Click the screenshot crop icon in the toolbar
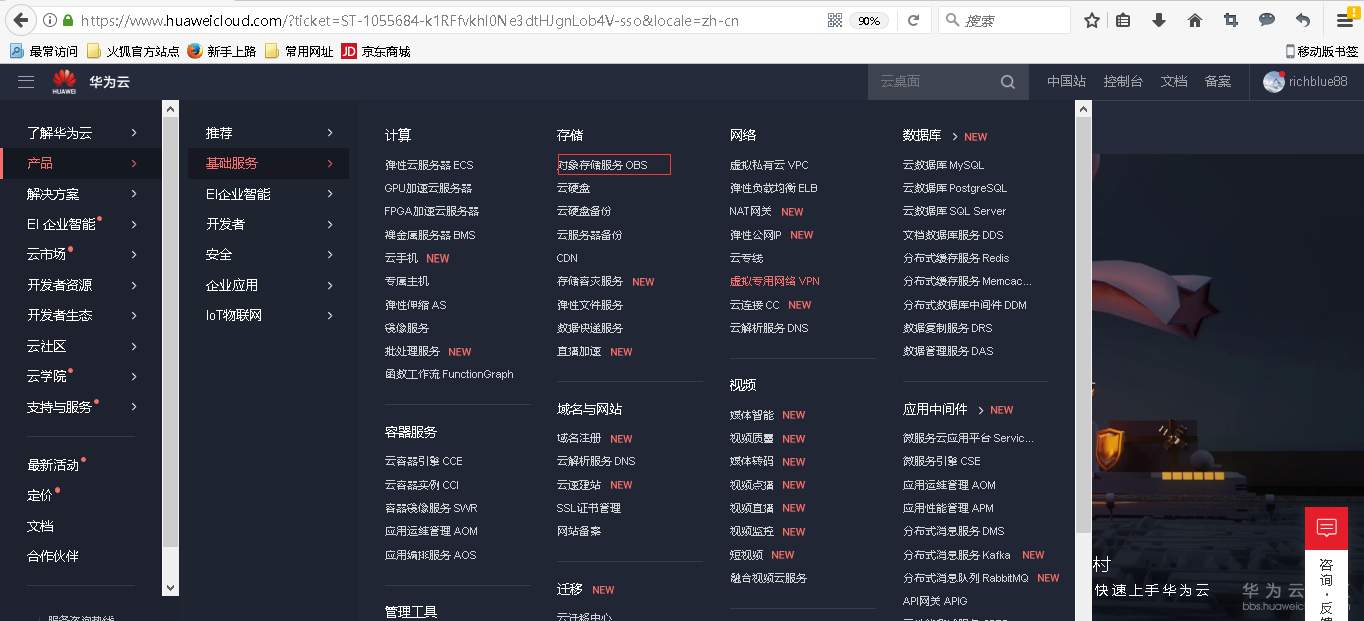 point(1231,20)
